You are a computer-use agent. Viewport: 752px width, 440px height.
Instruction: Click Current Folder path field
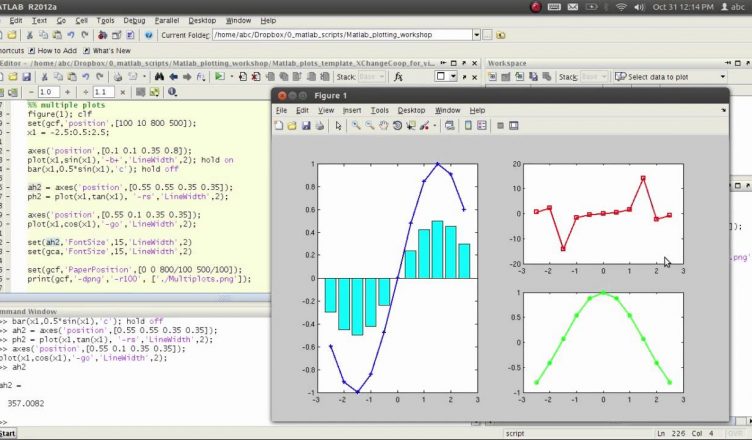pyautogui.click(x=342, y=35)
